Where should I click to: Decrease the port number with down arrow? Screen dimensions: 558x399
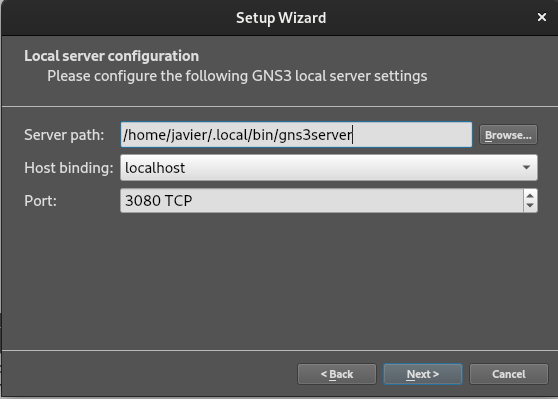530,206
